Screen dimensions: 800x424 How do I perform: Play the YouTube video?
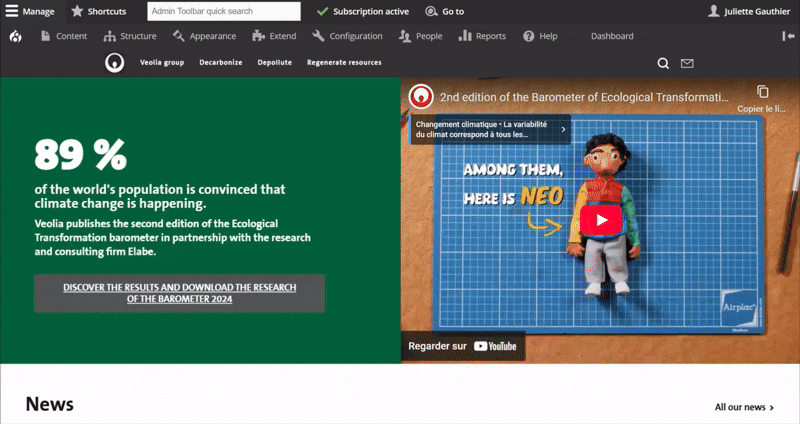[x=601, y=220]
